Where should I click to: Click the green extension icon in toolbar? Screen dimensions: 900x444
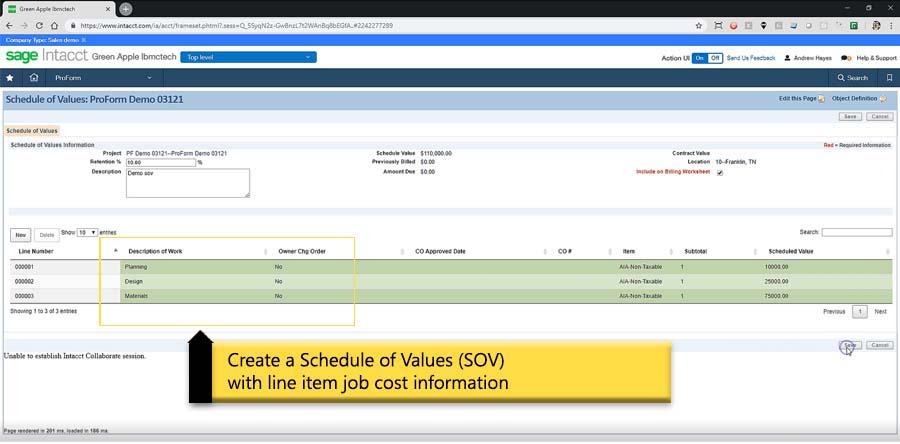[x=854, y=26]
